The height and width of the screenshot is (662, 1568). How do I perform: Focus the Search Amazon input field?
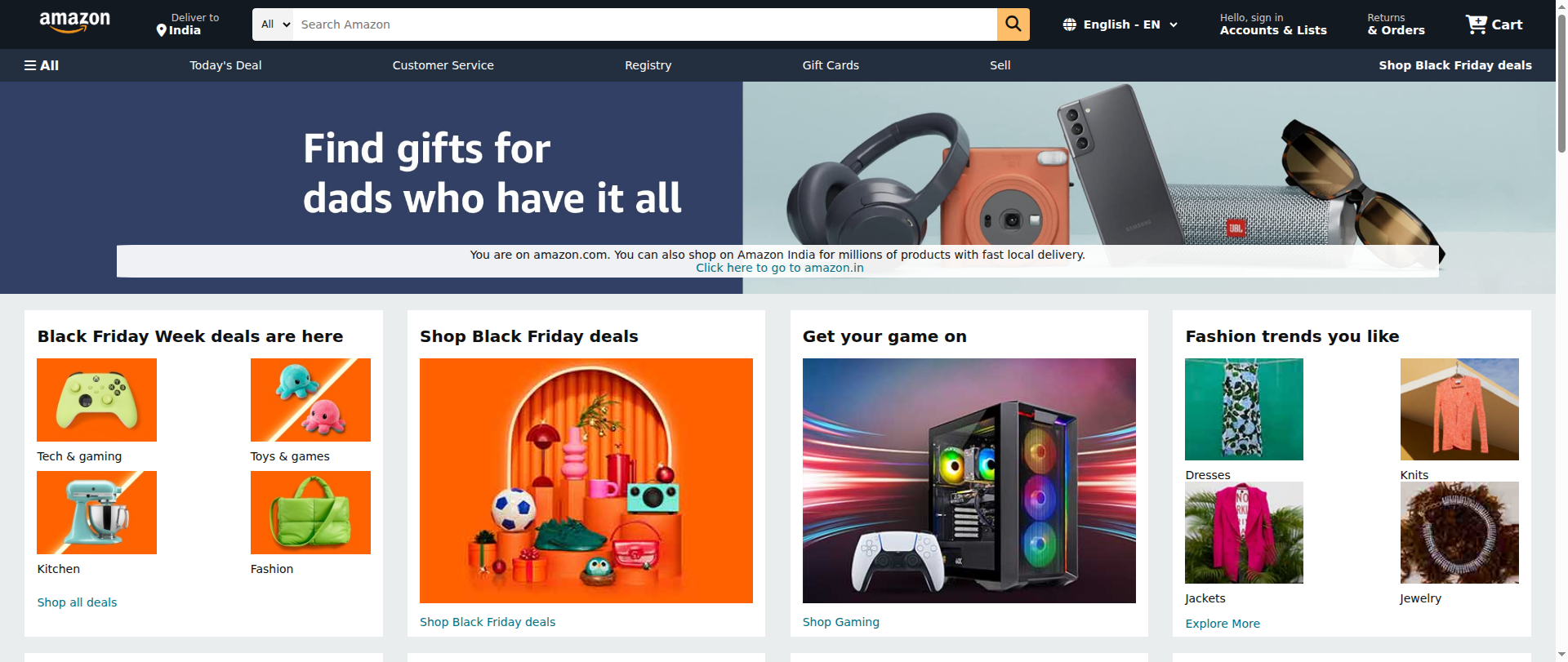[x=644, y=24]
